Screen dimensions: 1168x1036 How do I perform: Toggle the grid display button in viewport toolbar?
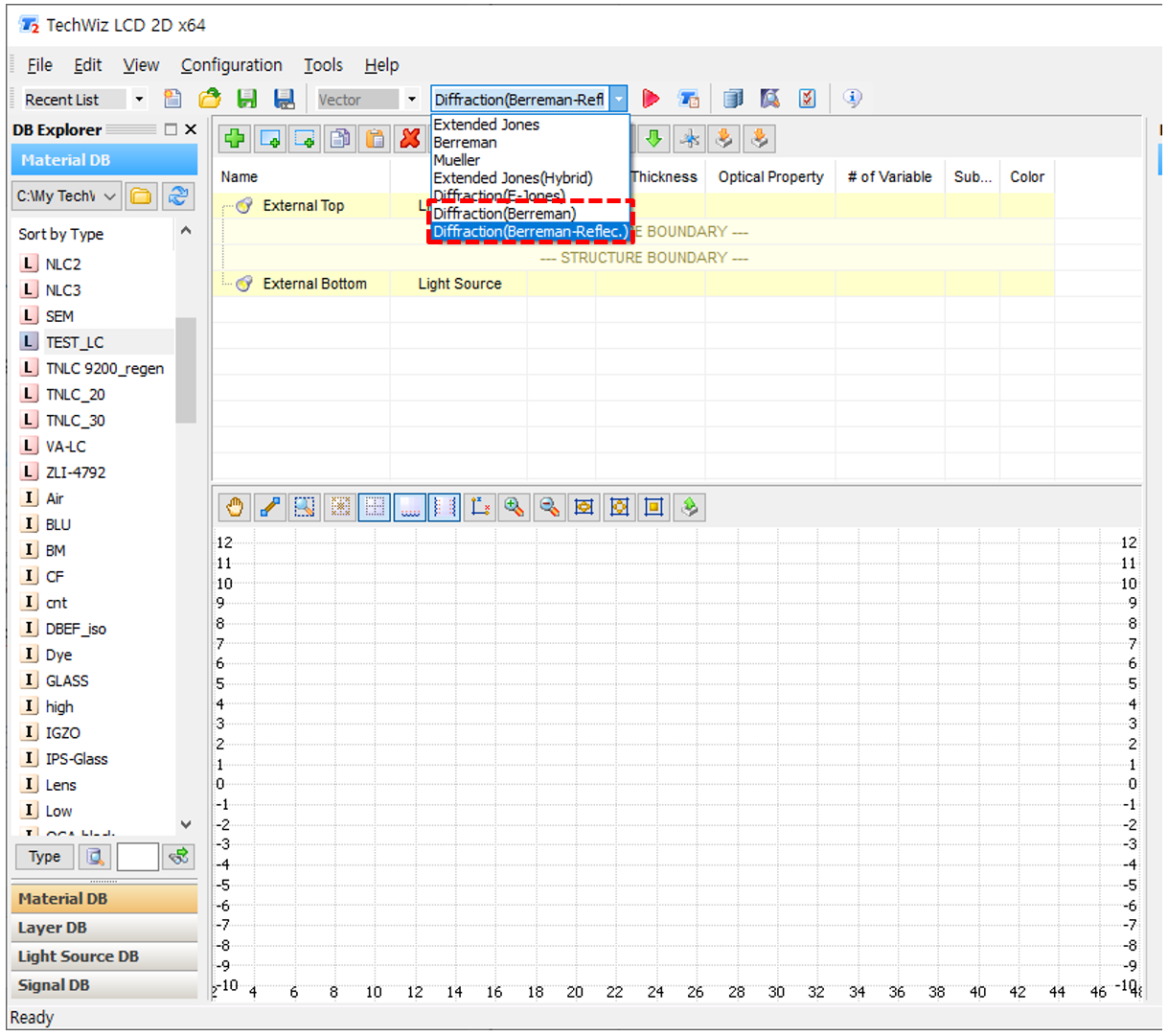tap(375, 507)
